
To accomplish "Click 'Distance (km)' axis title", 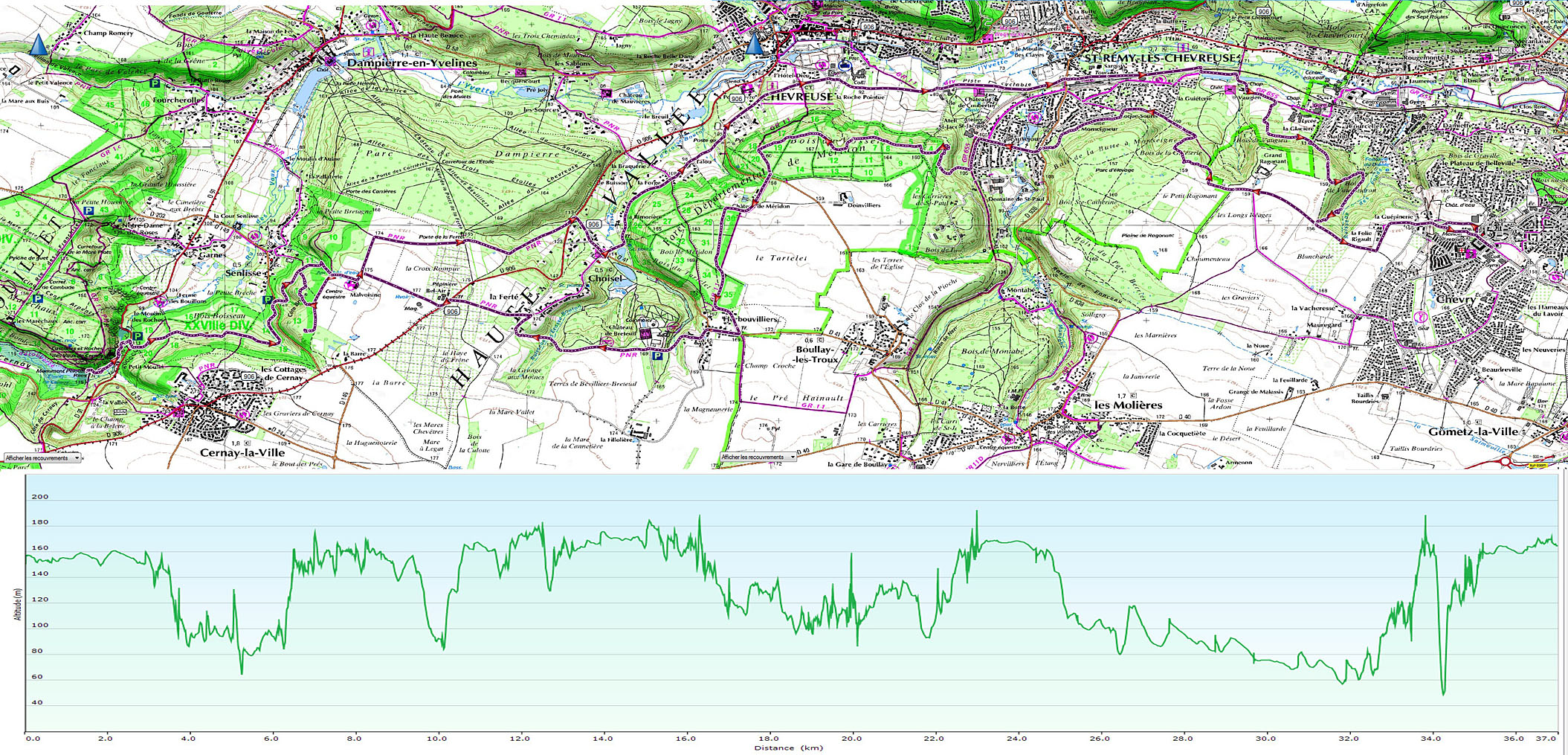I will [789, 748].
